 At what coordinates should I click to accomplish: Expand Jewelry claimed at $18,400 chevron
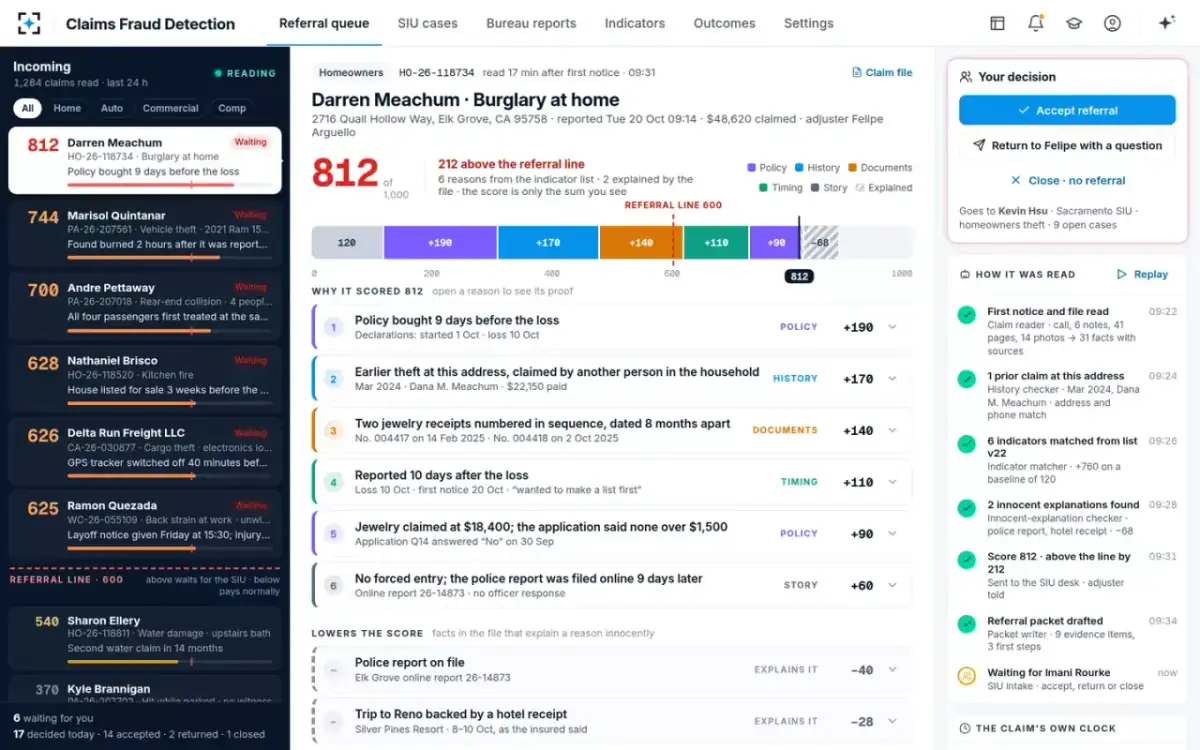pos(892,533)
